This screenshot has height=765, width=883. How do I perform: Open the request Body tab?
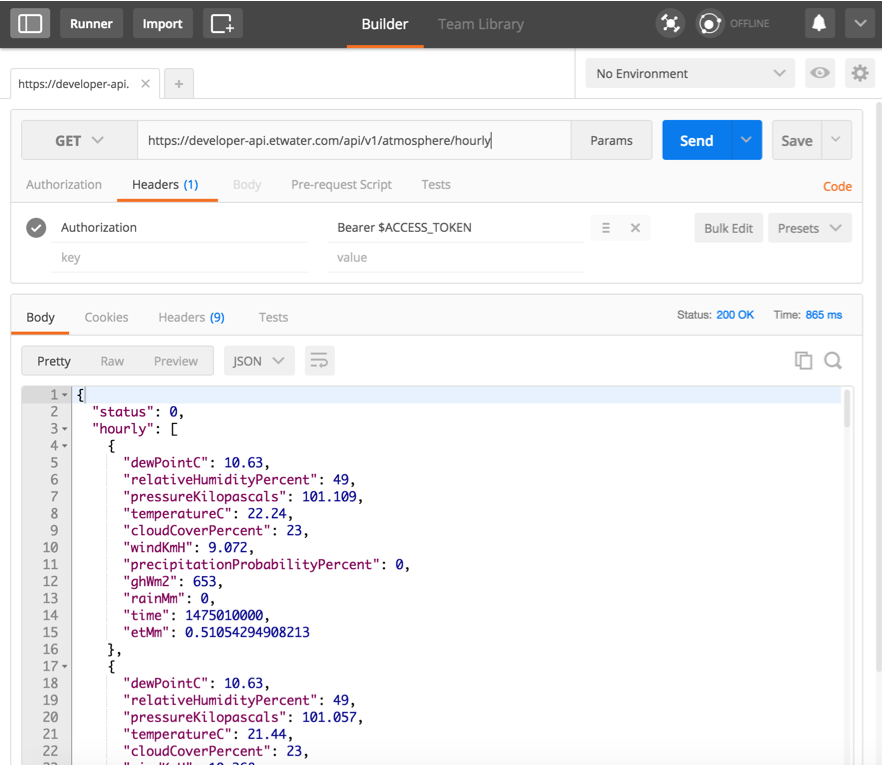(x=247, y=185)
